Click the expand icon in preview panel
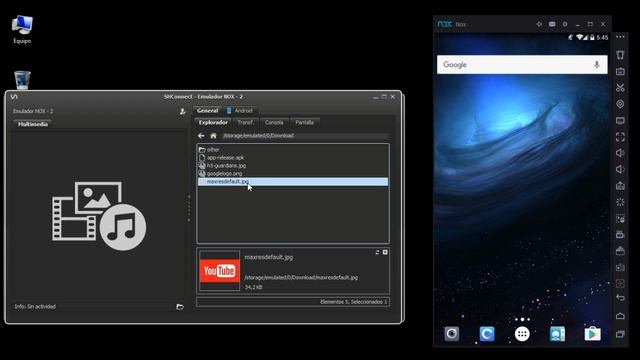This screenshot has width=640, height=360. [385, 253]
